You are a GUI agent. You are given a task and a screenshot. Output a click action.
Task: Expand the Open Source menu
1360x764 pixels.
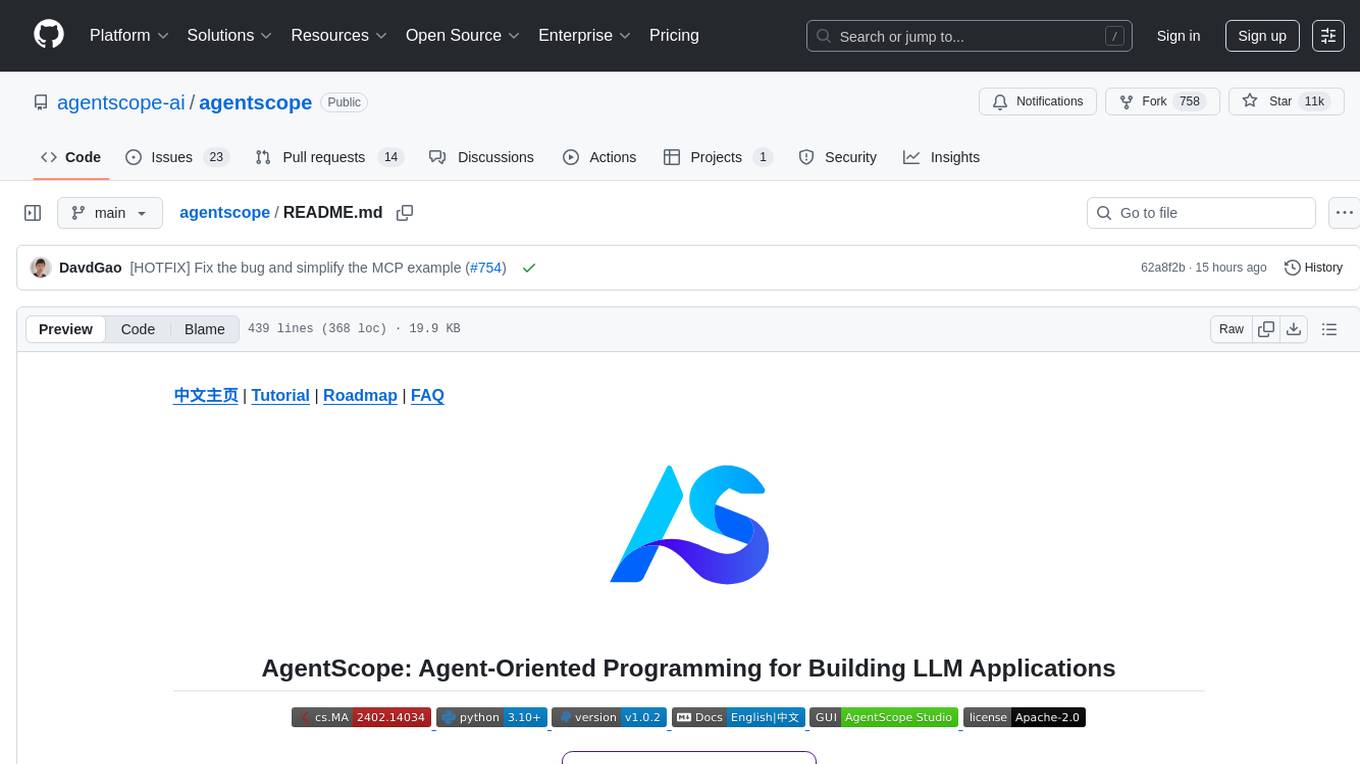point(463,35)
